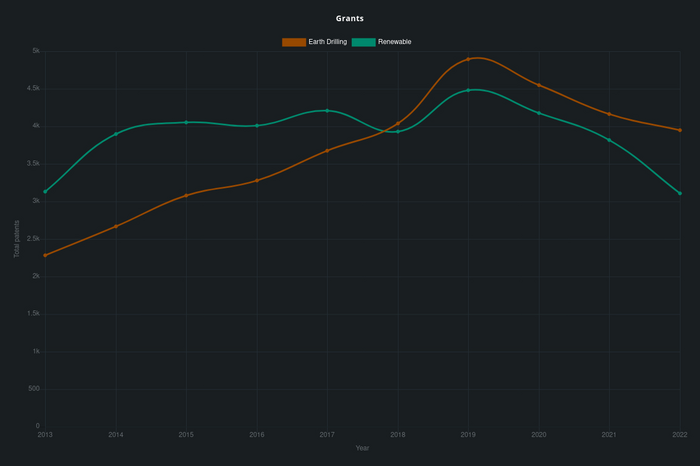Click the Earth Drilling 2014 data point
This screenshot has height=466, width=700.
116,226
